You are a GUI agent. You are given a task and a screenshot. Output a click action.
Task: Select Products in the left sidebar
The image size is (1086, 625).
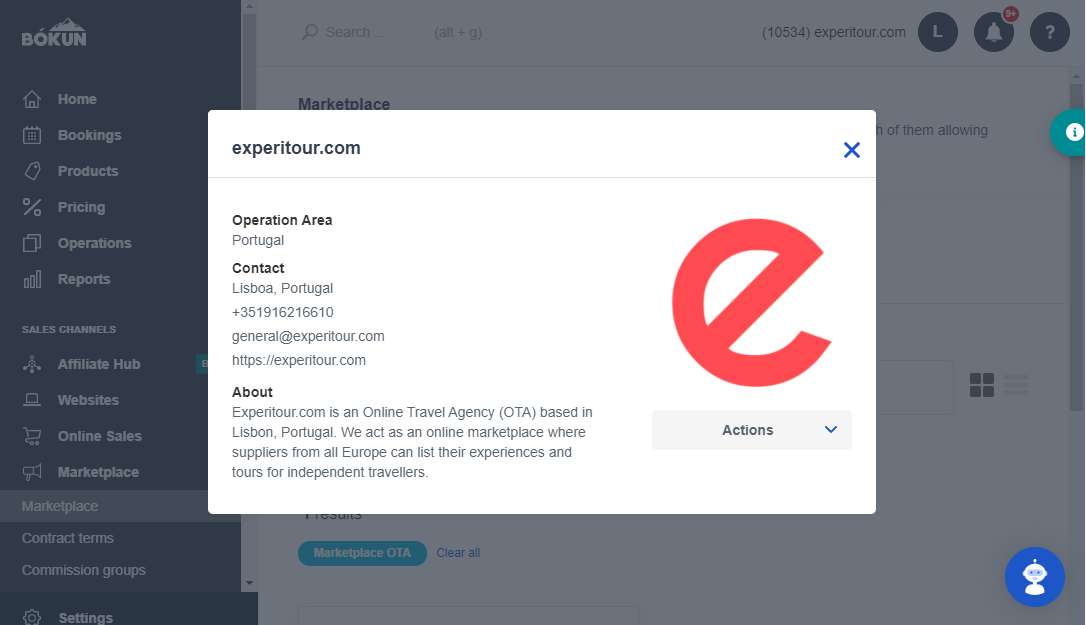point(87,171)
